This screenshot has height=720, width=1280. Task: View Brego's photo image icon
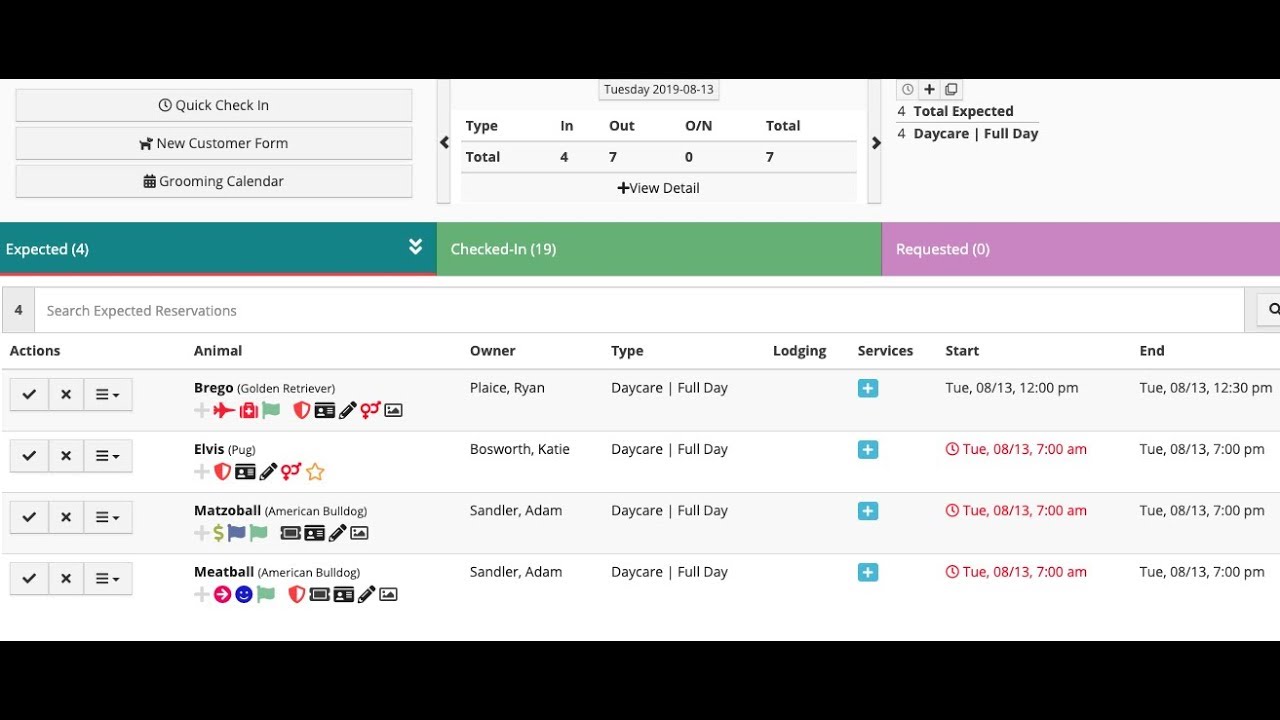tap(394, 410)
